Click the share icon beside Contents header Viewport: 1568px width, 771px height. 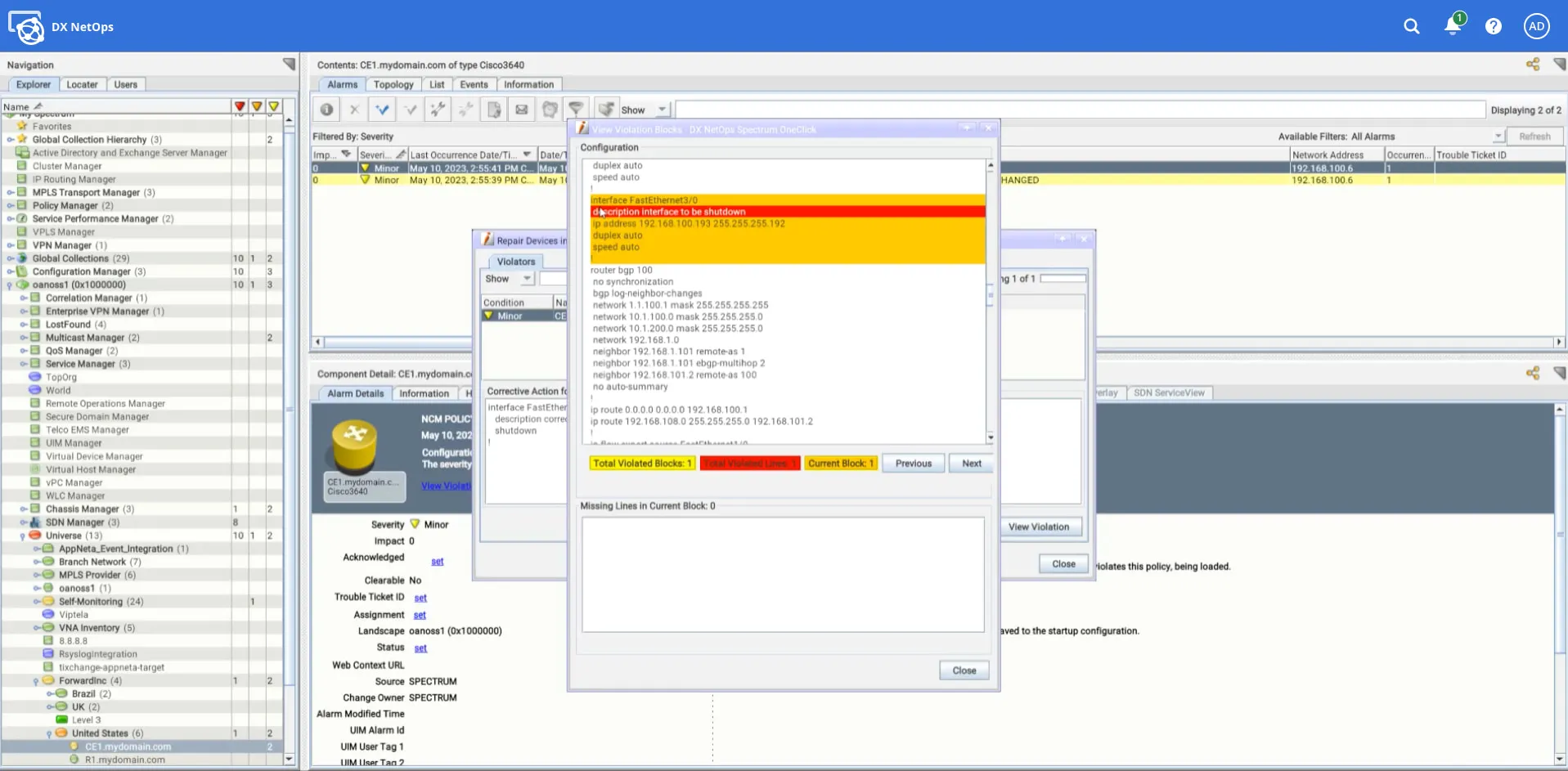point(1532,65)
